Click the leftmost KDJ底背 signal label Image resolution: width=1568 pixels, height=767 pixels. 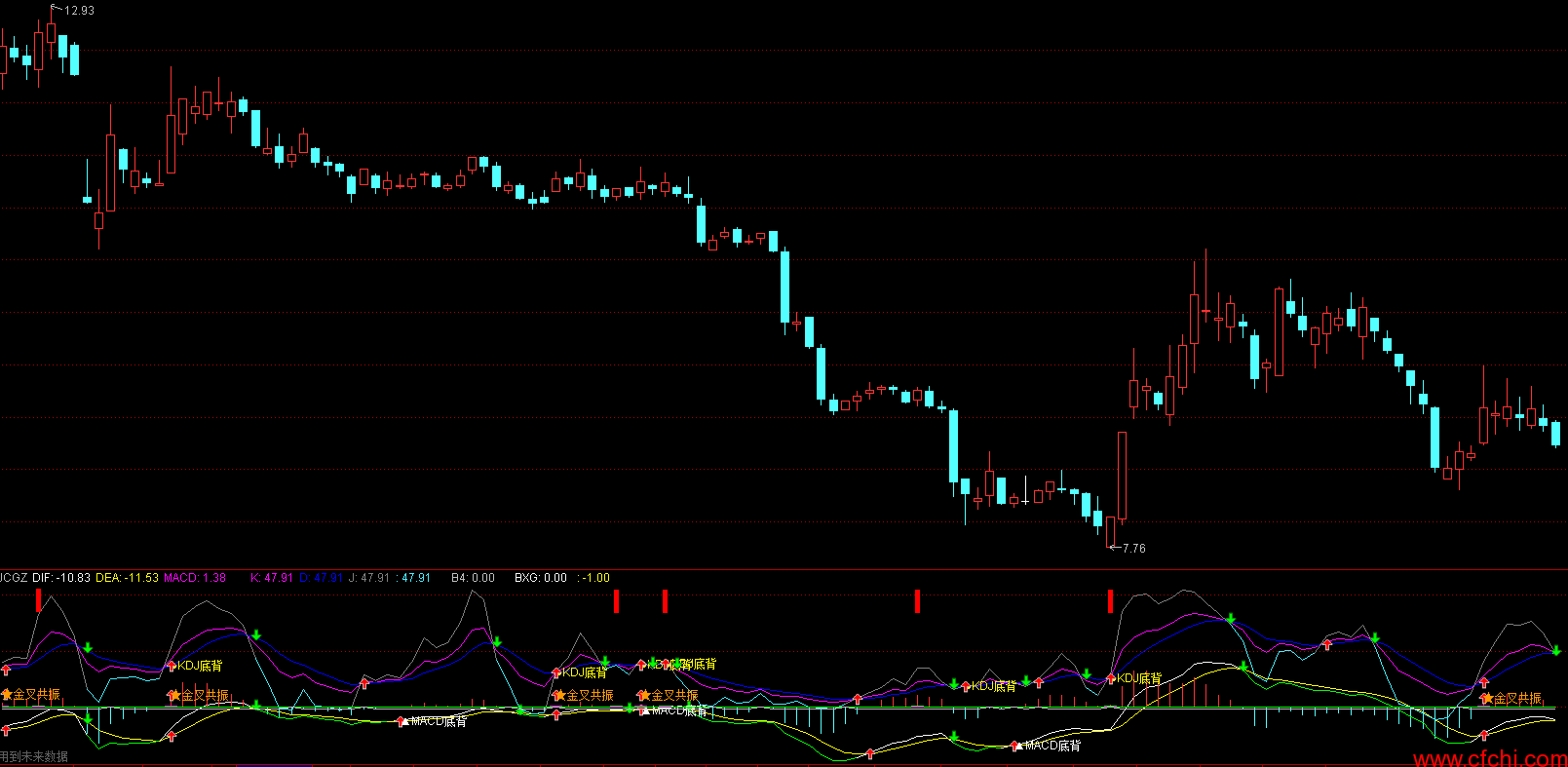[200, 666]
